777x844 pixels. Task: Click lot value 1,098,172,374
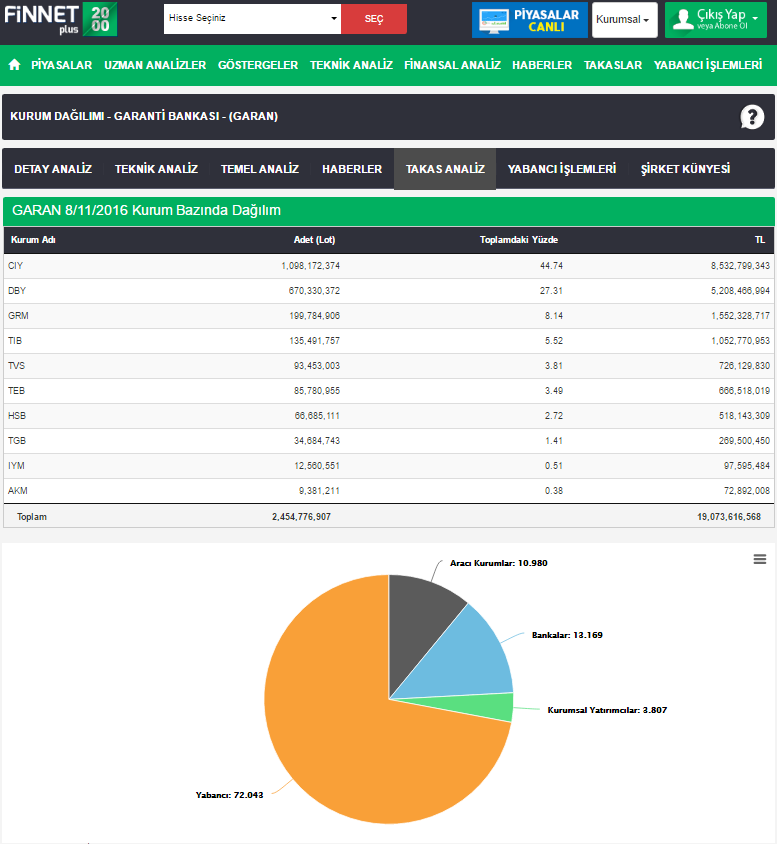(310, 266)
